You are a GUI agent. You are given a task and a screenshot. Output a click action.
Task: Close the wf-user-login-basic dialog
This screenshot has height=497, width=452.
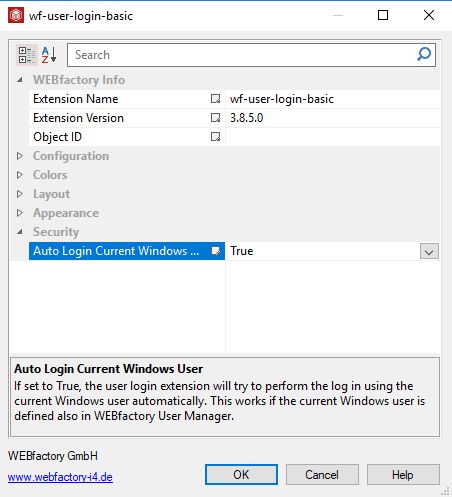[429, 15]
